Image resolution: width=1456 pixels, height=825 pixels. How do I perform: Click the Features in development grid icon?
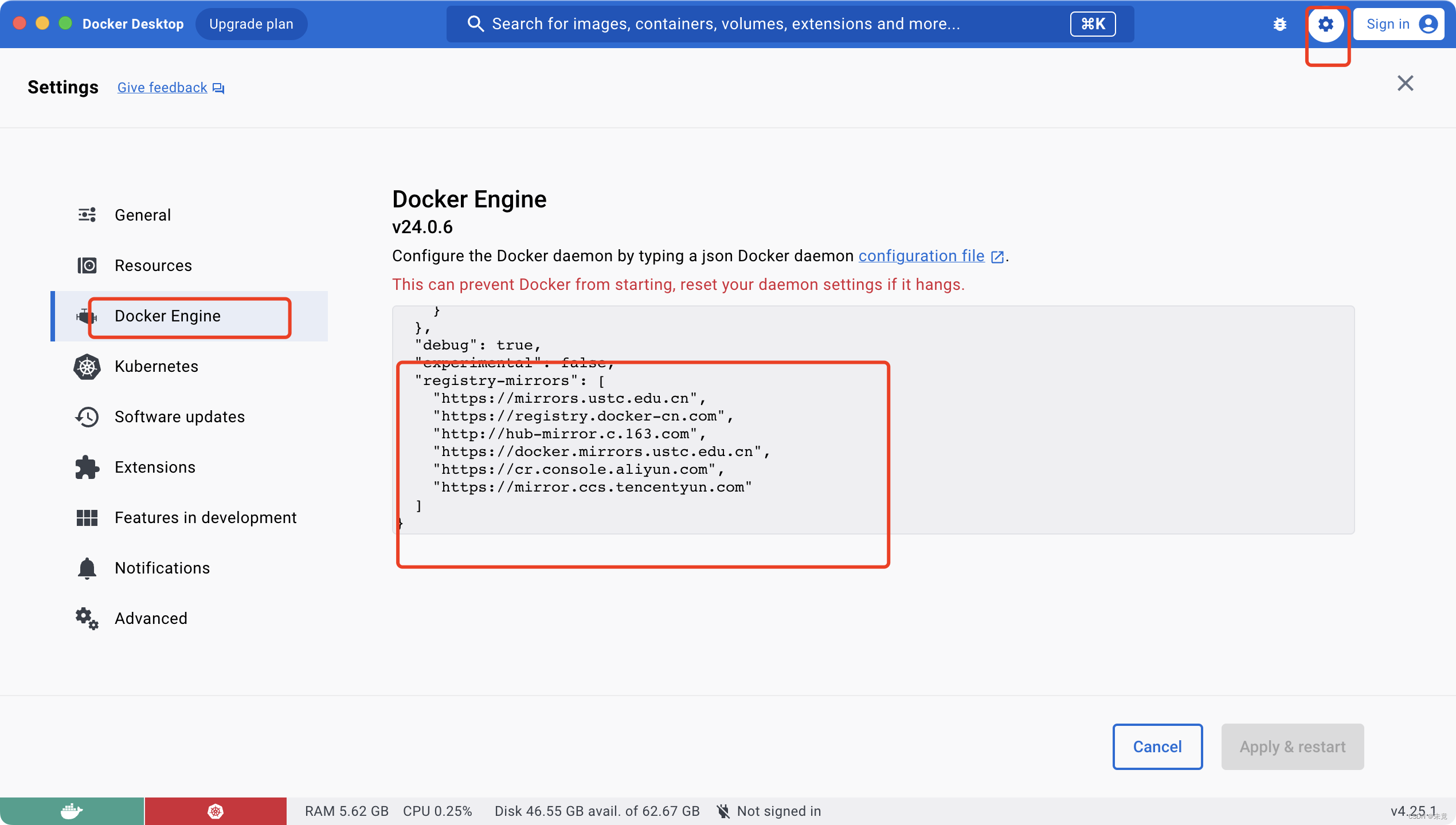pos(87,517)
